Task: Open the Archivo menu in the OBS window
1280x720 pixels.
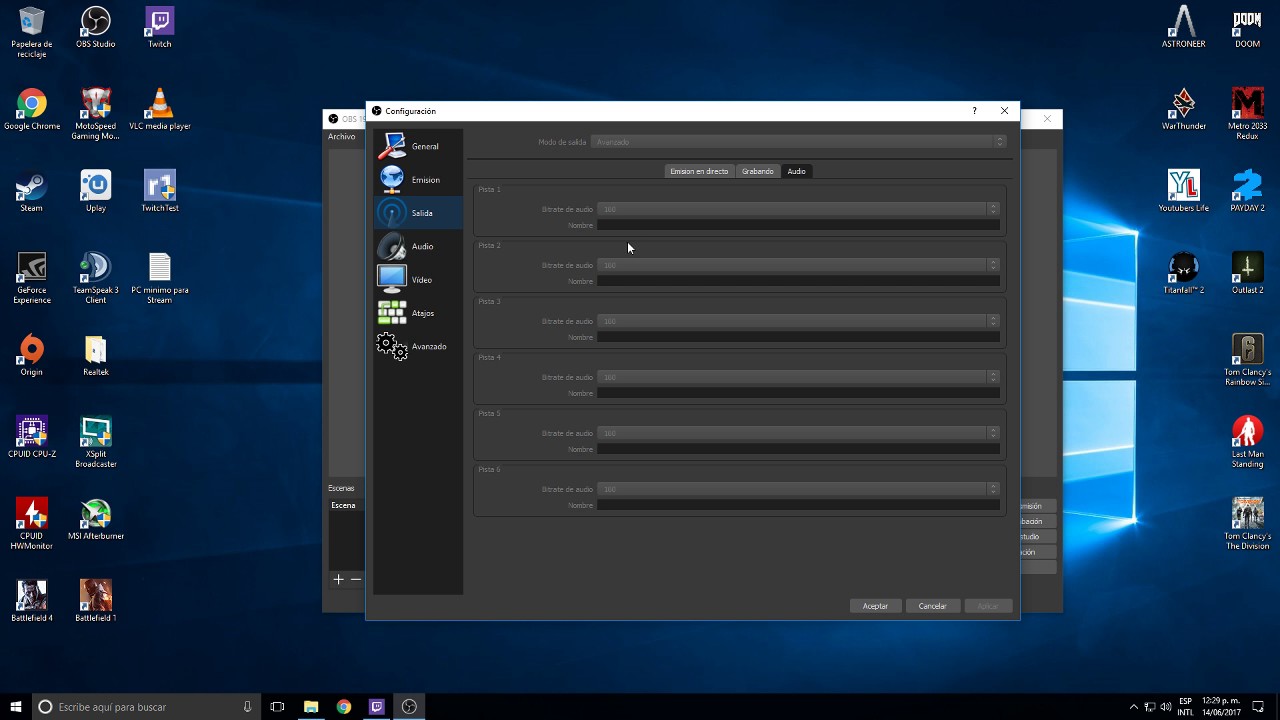Action: (341, 137)
